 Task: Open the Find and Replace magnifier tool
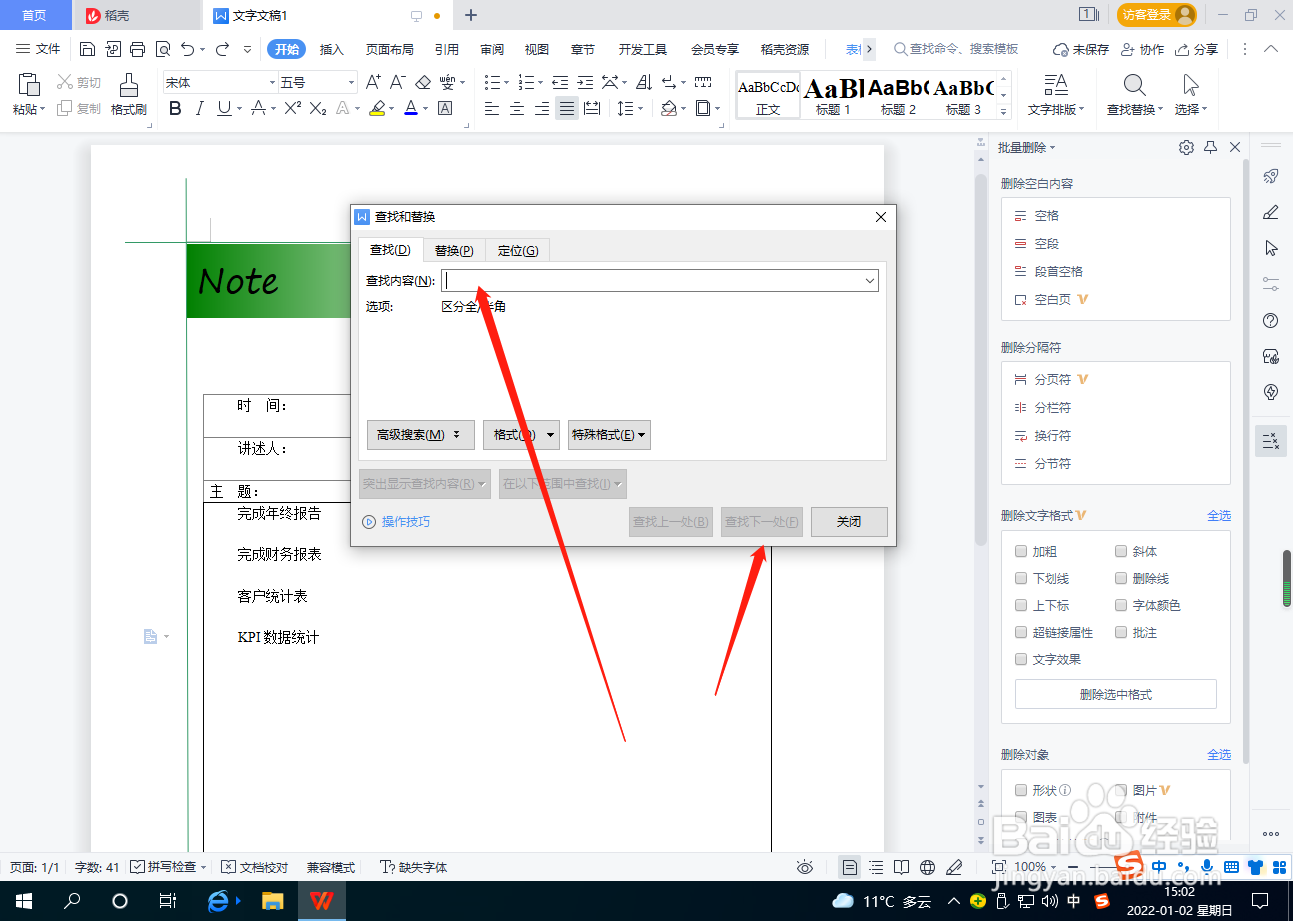(1134, 86)
